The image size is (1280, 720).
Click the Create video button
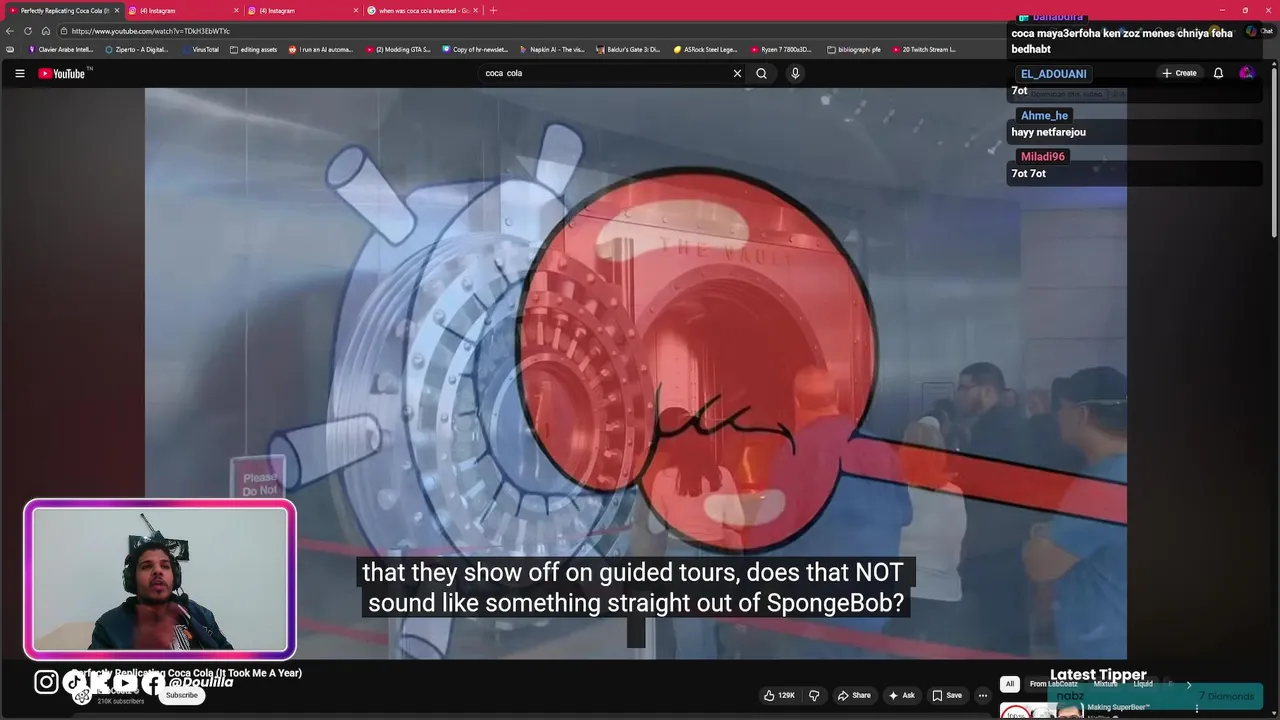[x=1179, y=73]
